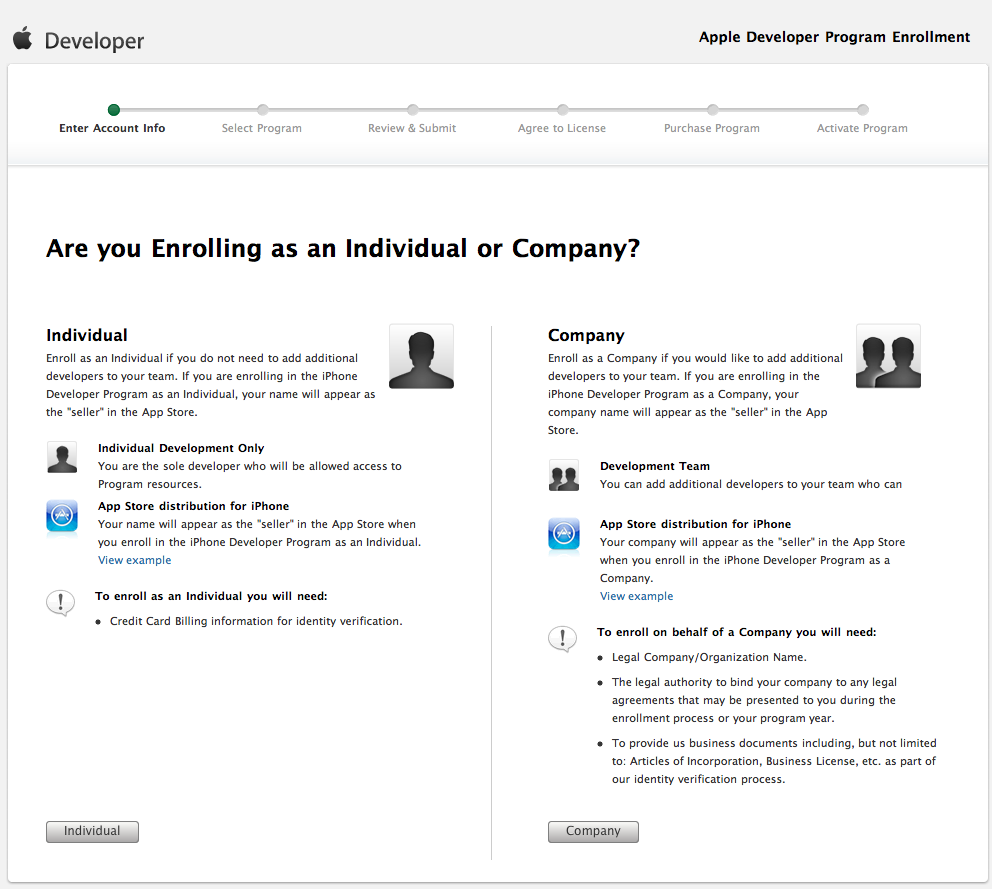Click the Developer text in header
The height and width of the screenshot is (889, 992).
pos(95,41)
